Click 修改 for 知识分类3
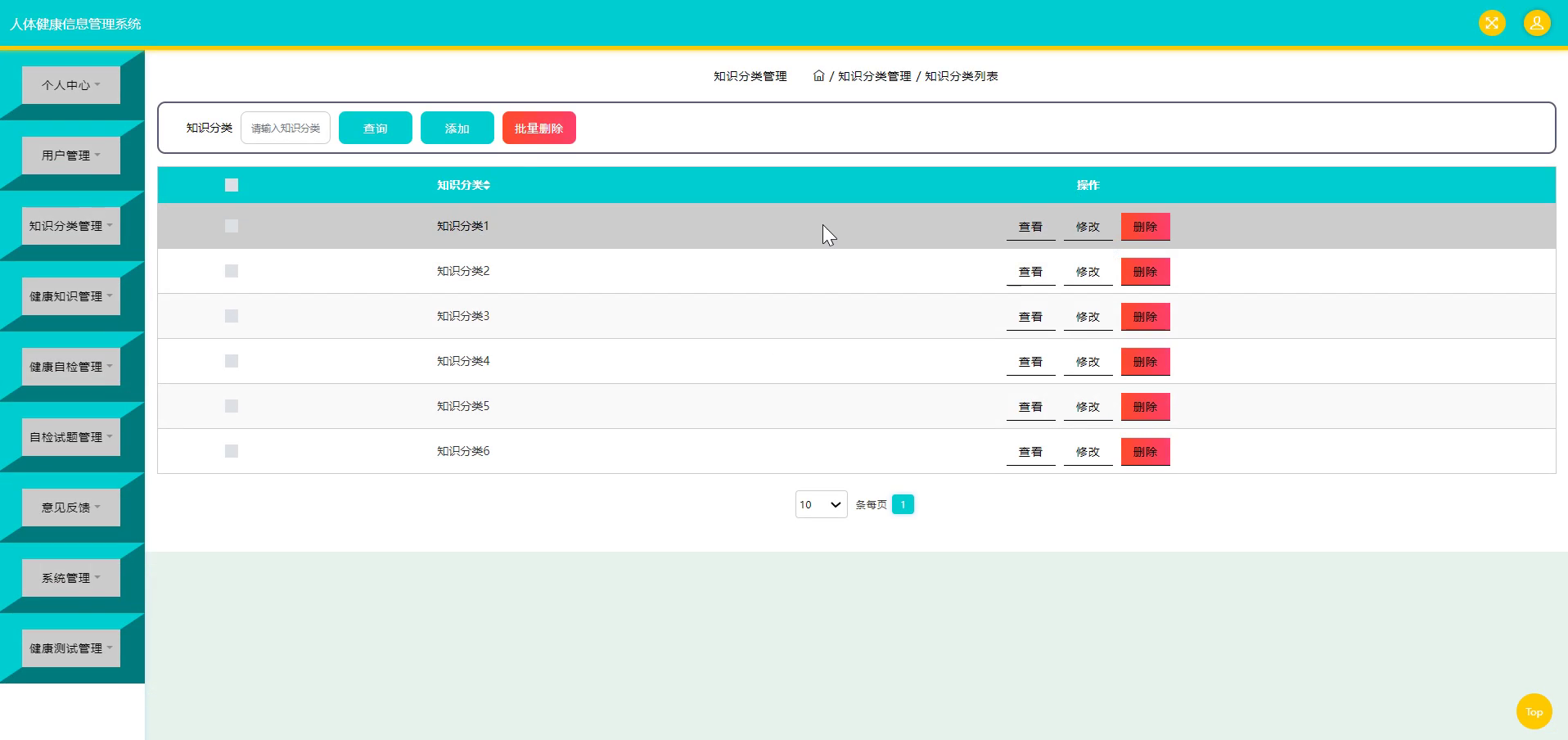 pyautogui.click(x=1088, y=317)
